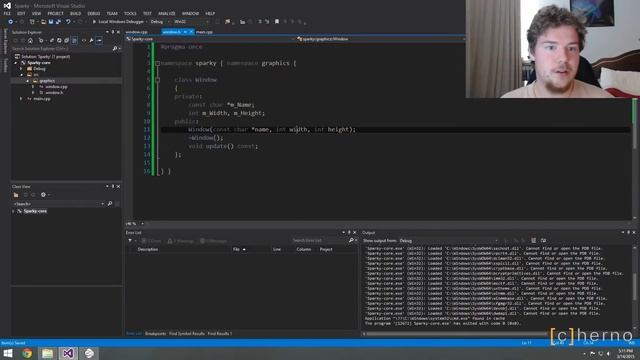Switch to the main.cpp editor tab
640x360 pixels.
point(204,32)
